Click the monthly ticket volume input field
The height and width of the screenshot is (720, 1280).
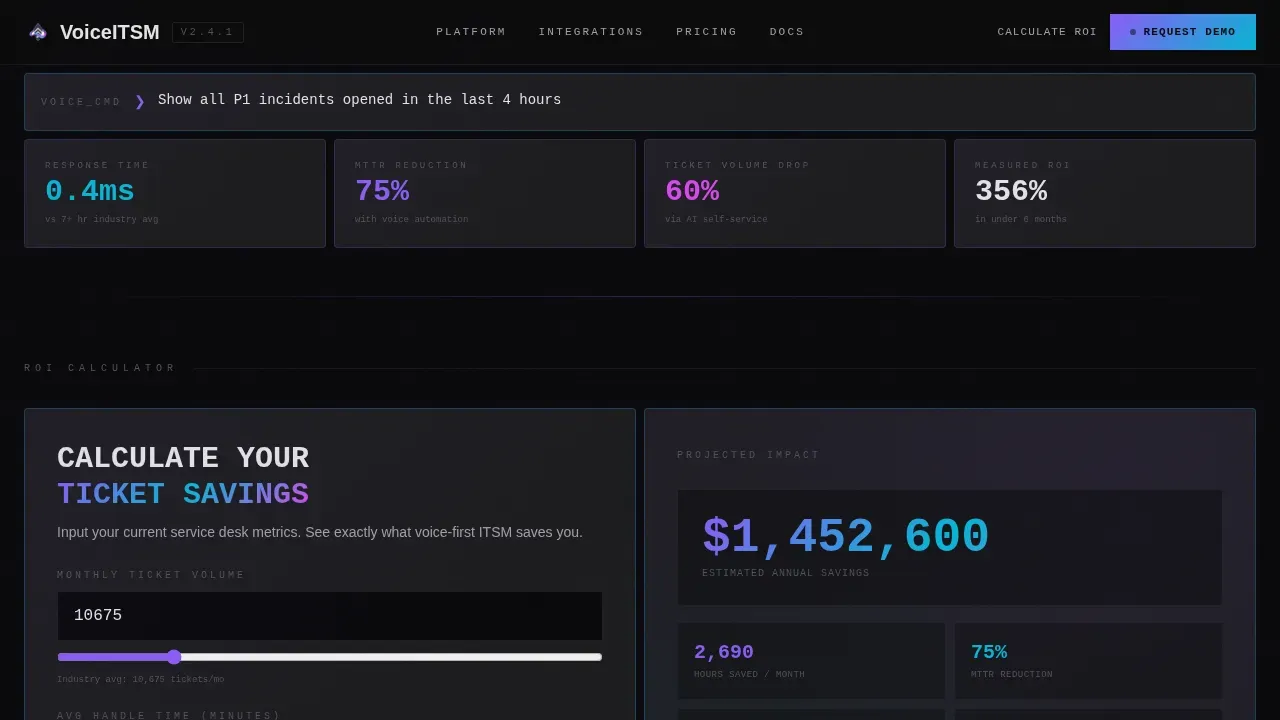coord(330,616)
